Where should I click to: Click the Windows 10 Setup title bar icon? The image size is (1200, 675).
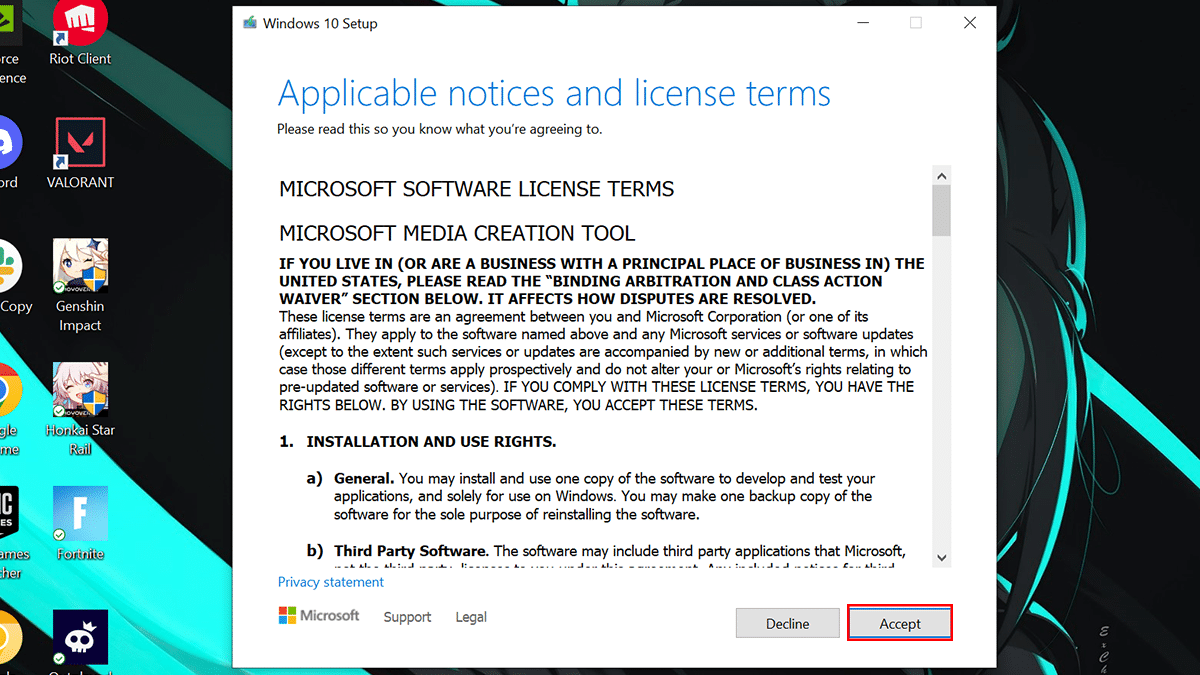click(250, 23)
